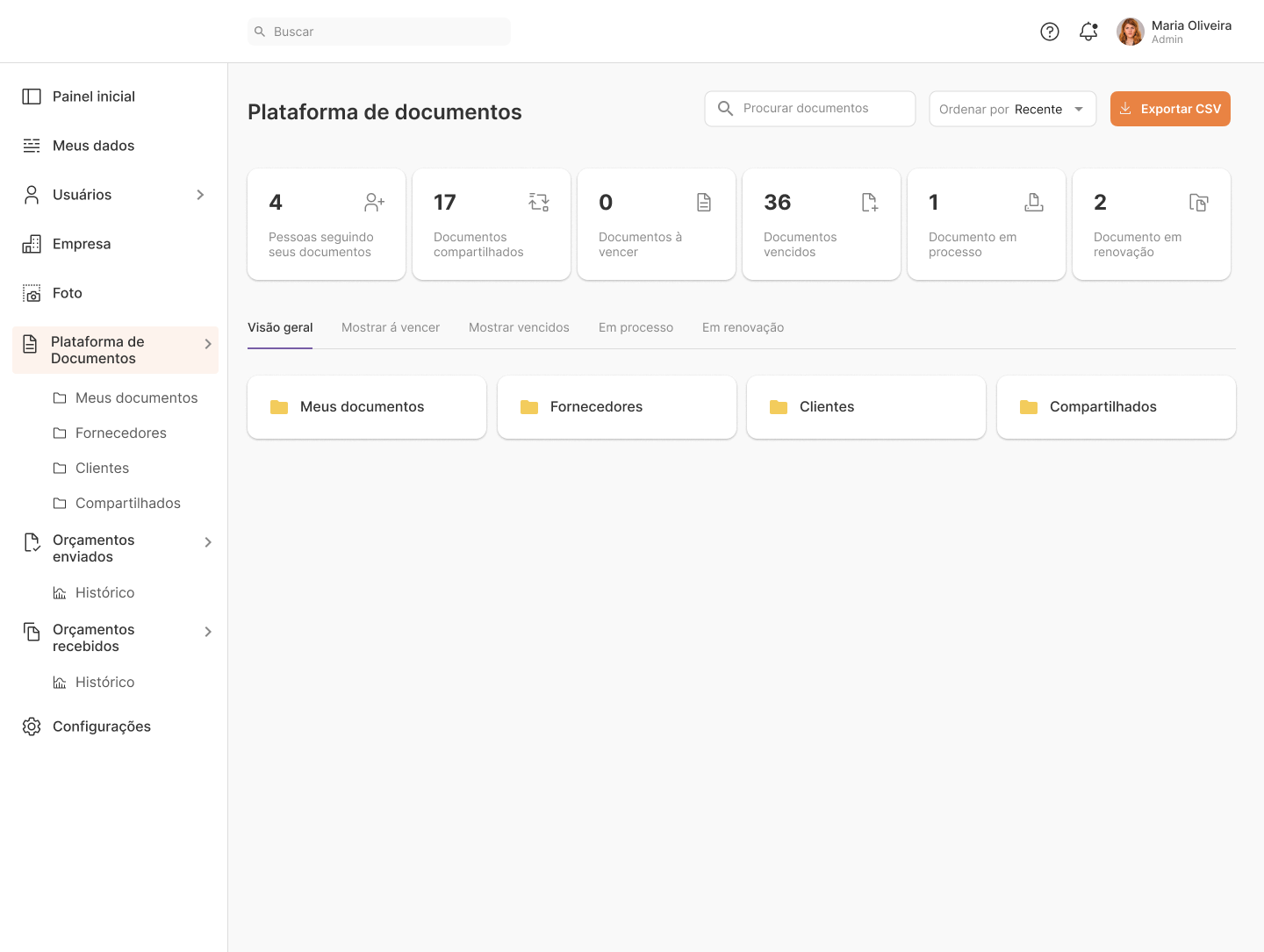Expand the Usuários menu chevron
Viewport: 1264px width, 952px height.
[200, 195]
